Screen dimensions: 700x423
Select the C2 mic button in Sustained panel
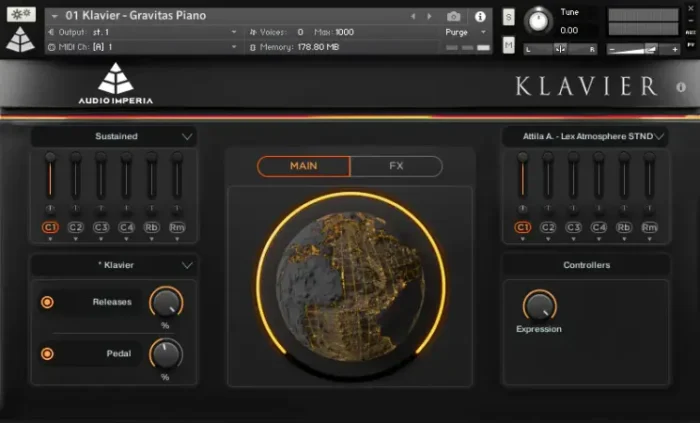[76, 227]
